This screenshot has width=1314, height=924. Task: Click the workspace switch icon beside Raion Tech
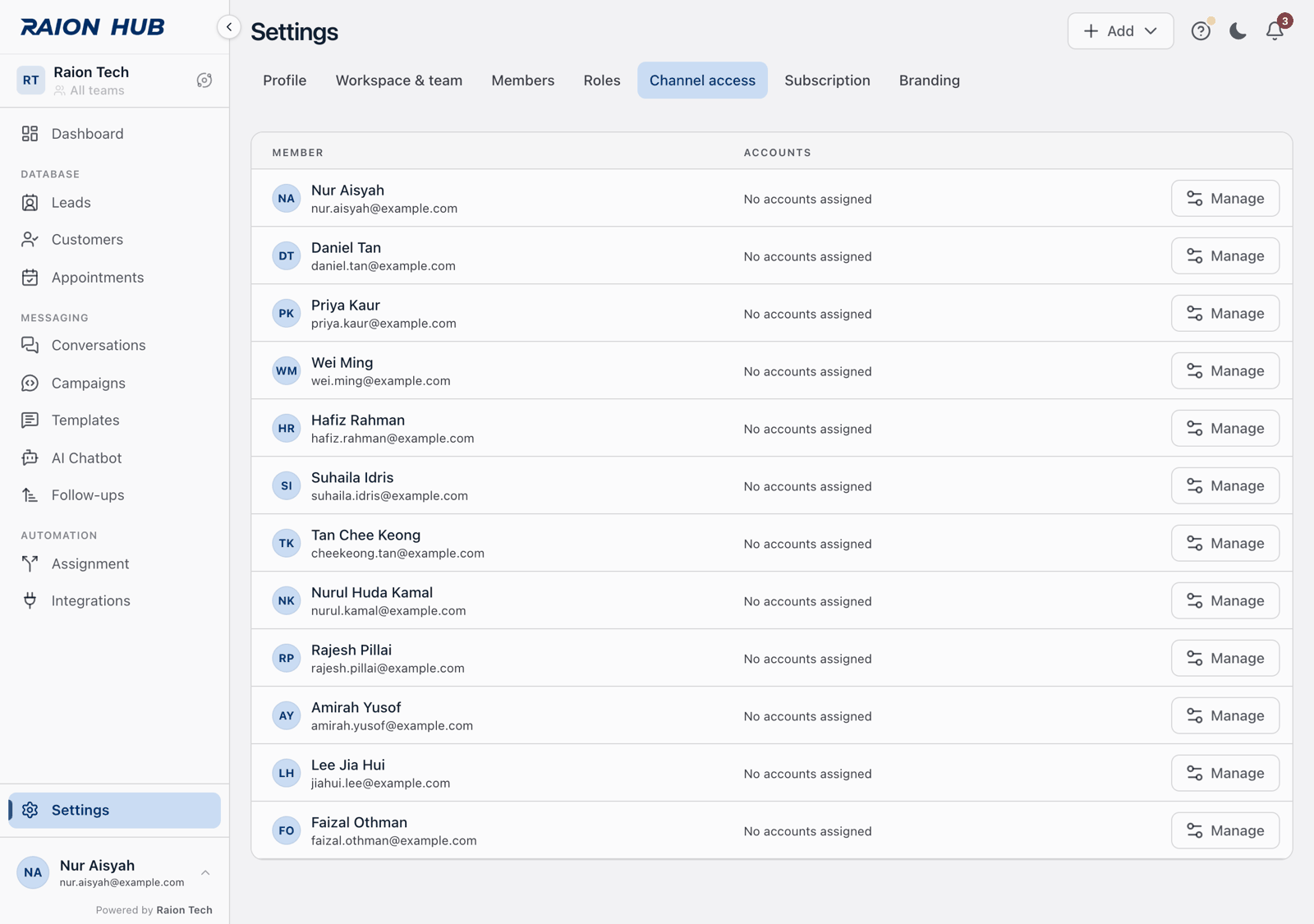[x=204, y=80]
